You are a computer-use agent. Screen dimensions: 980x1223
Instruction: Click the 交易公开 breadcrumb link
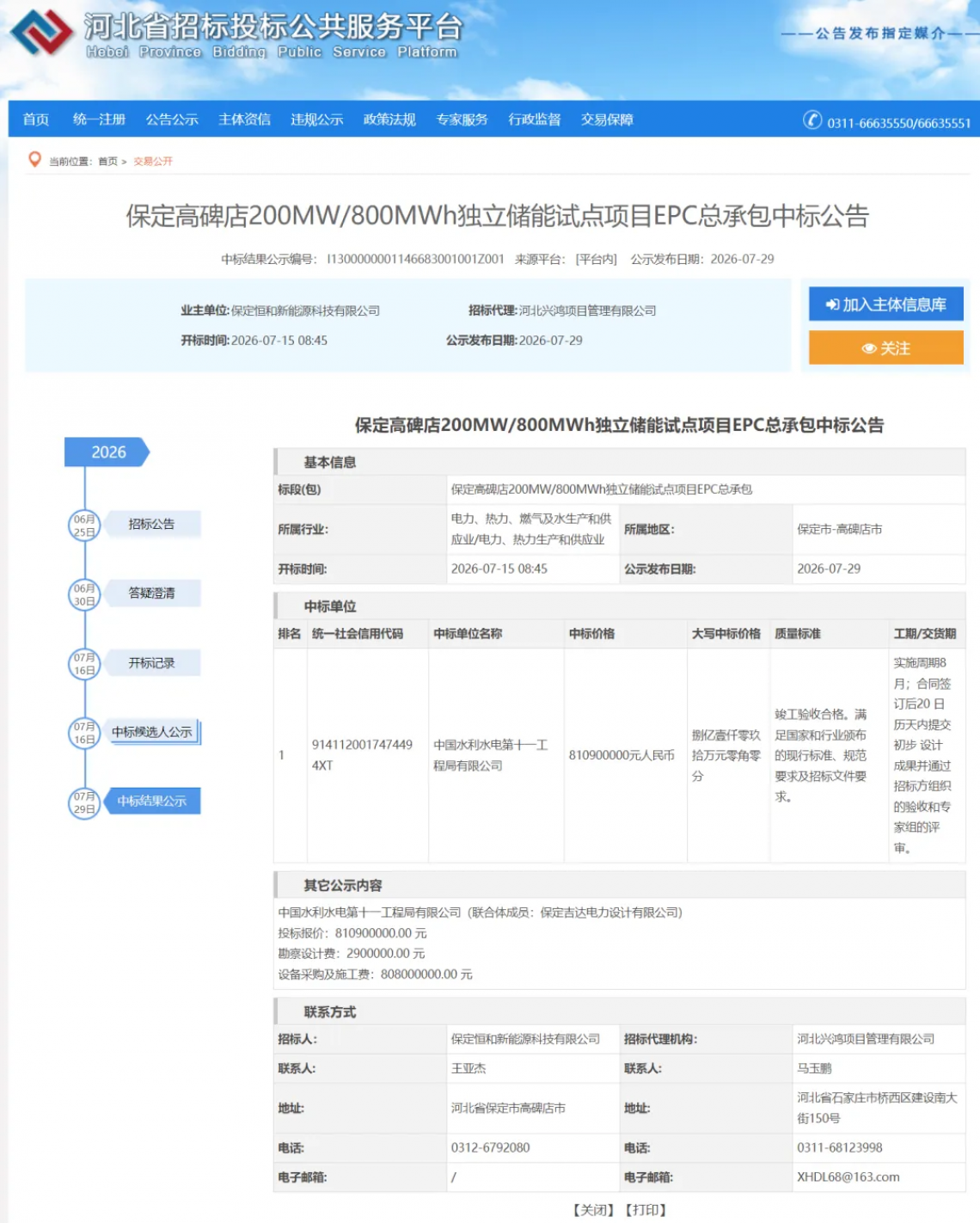pyautogui.click(x=153, y=162)
